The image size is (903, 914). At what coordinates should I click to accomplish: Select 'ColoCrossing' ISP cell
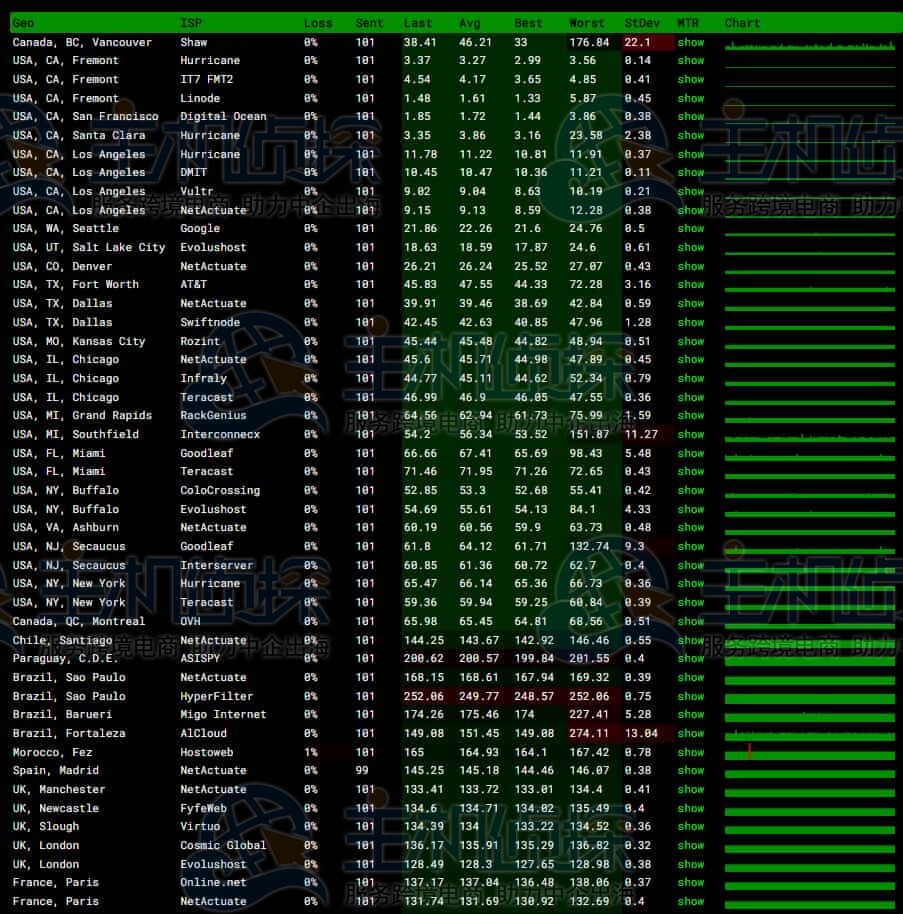coord(220,490)
